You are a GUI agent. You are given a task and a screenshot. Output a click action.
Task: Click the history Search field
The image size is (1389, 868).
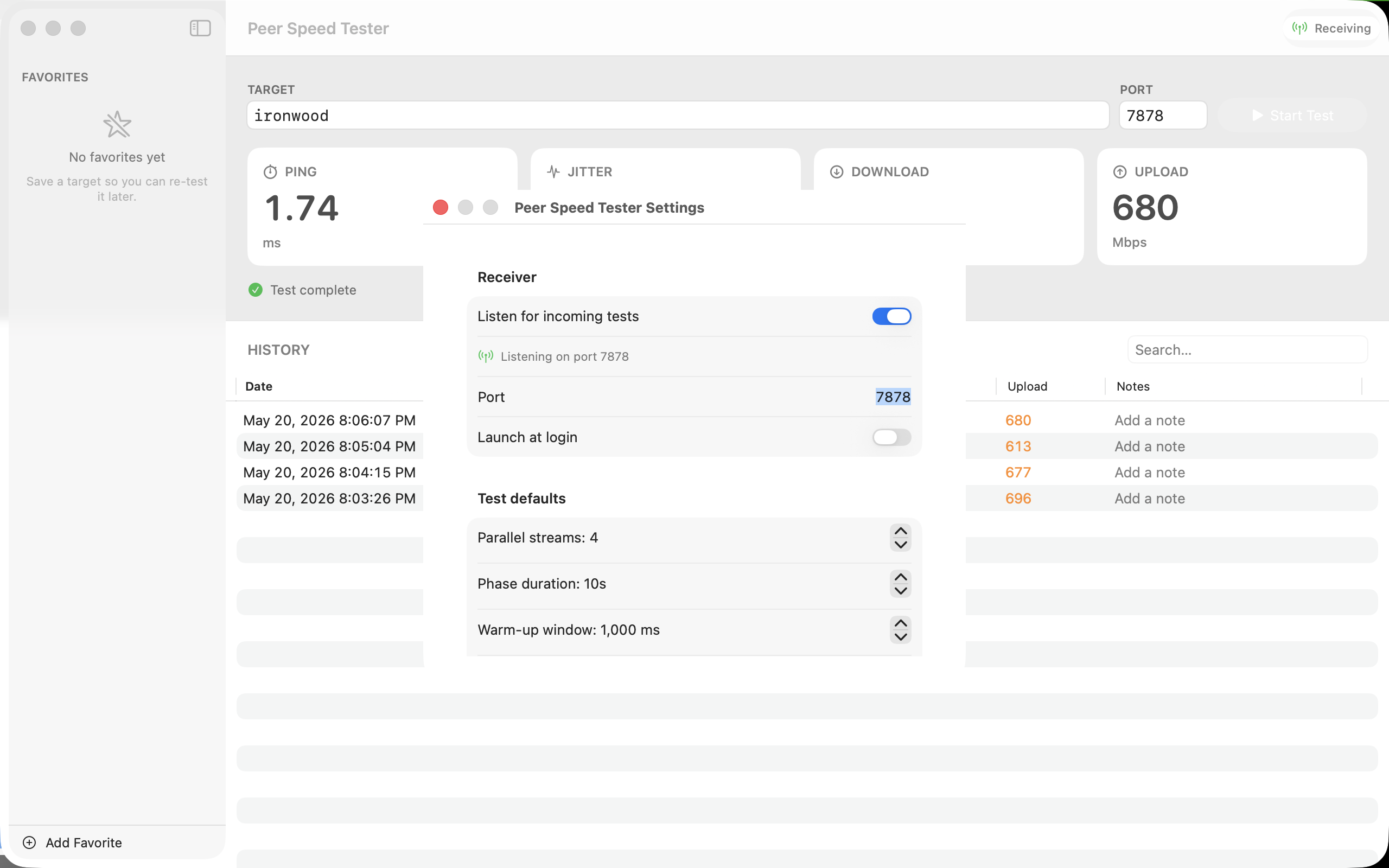coord(1247,349)
